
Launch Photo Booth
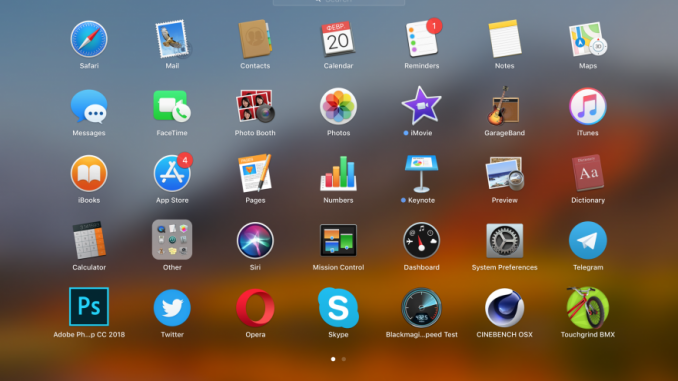click(255, 106)
